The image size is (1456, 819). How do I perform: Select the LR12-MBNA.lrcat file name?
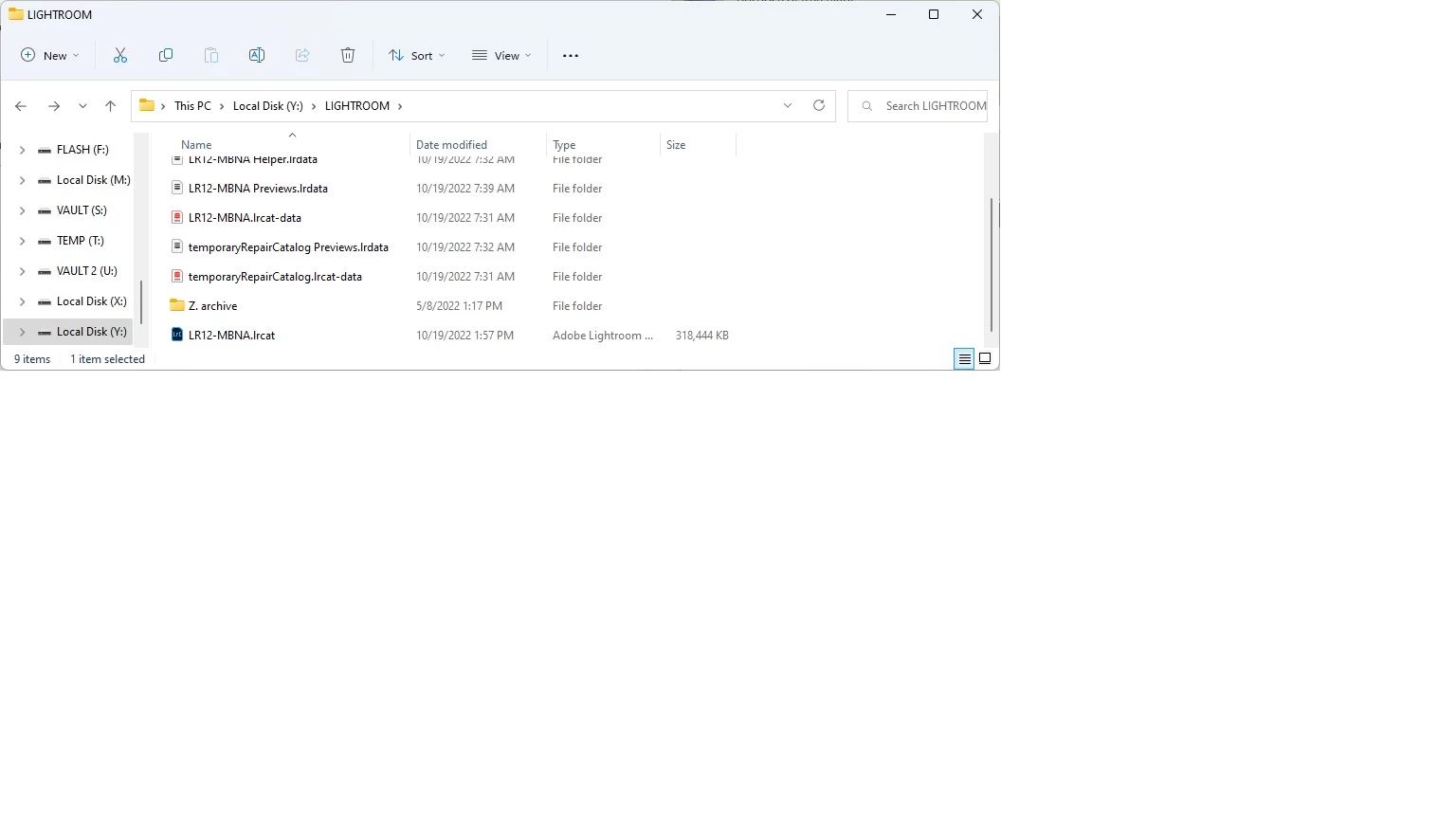tap(231, 336)
